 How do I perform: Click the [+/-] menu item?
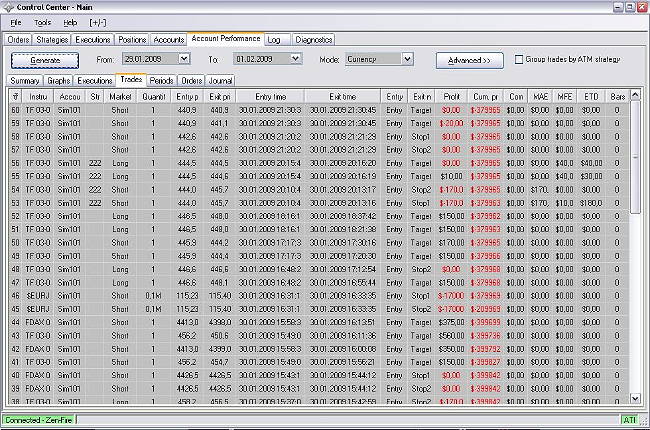click(98, 22)
